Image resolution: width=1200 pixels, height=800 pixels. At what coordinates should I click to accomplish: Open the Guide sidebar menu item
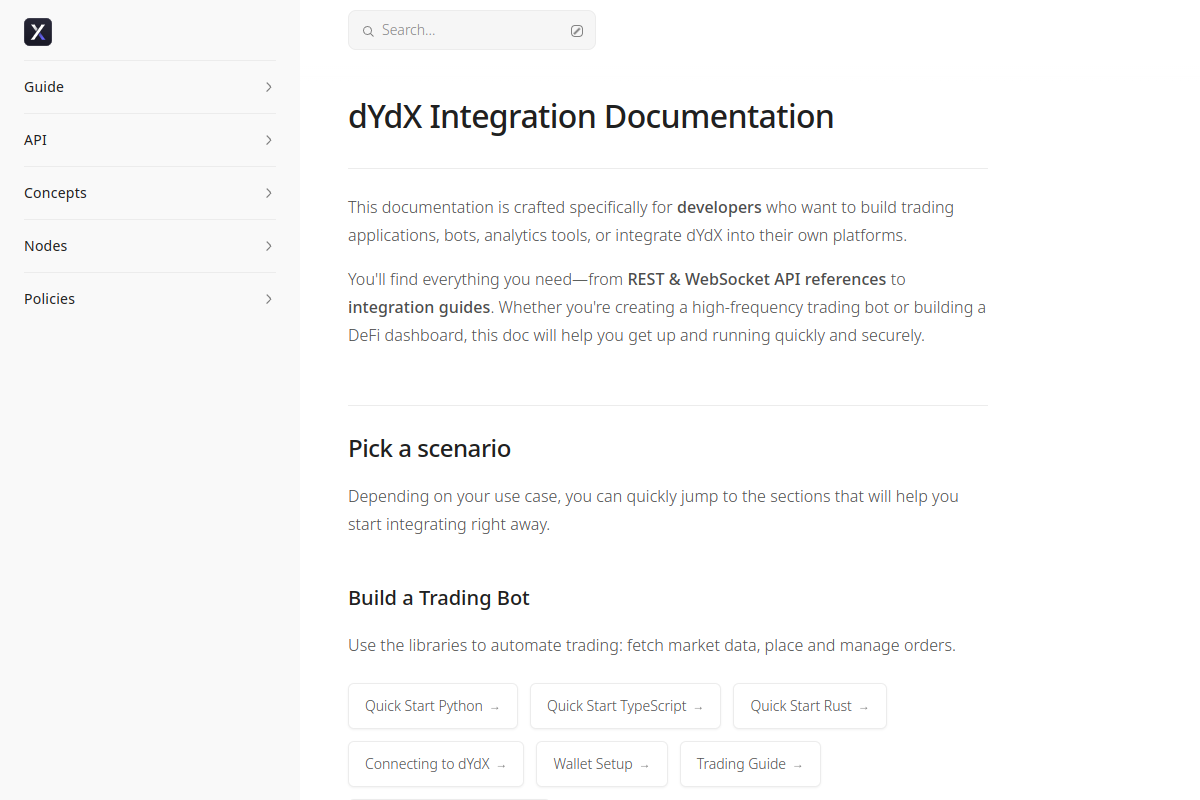[150, 87]
